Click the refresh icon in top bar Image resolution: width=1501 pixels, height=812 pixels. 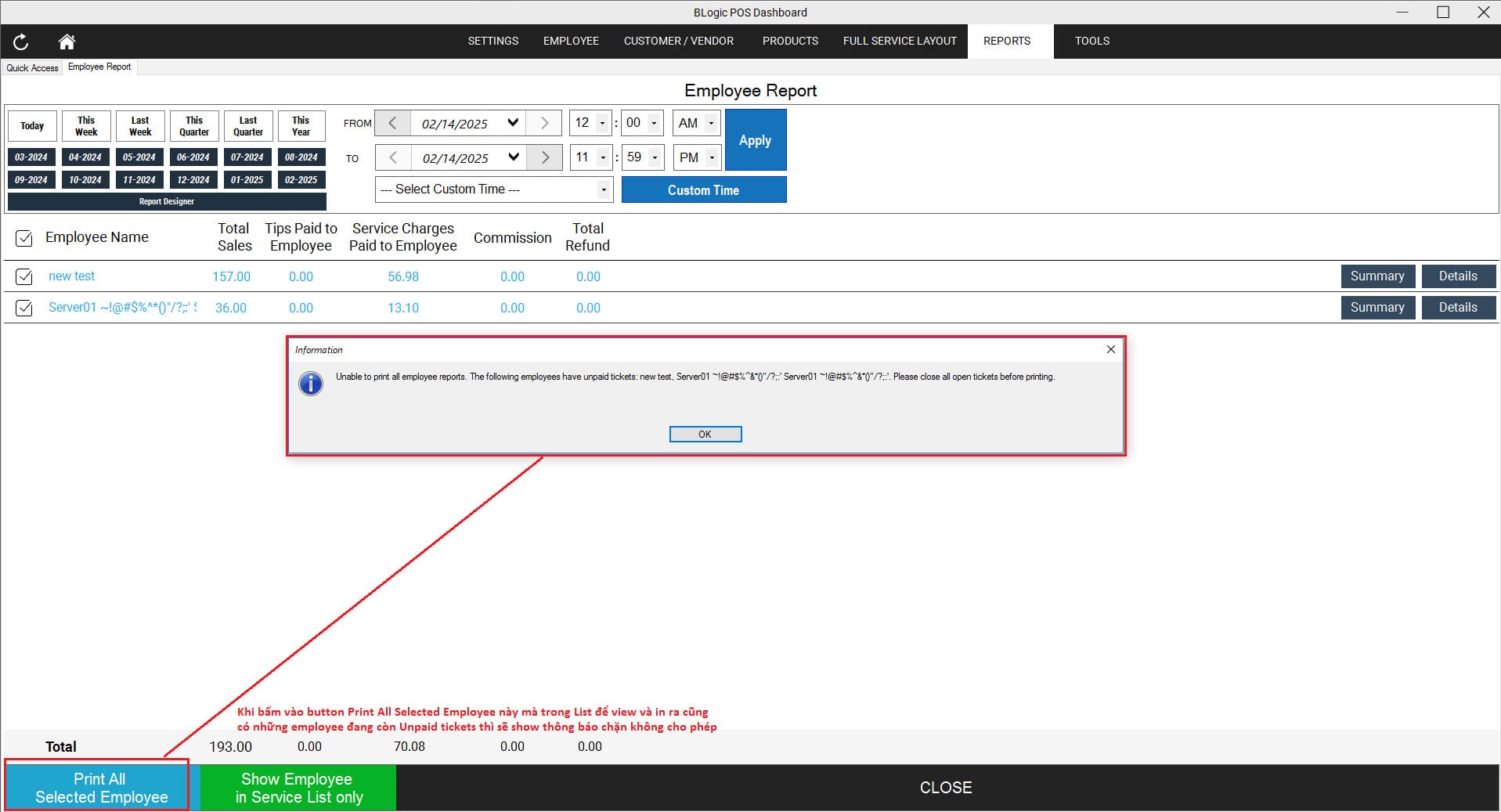[21, 42]
